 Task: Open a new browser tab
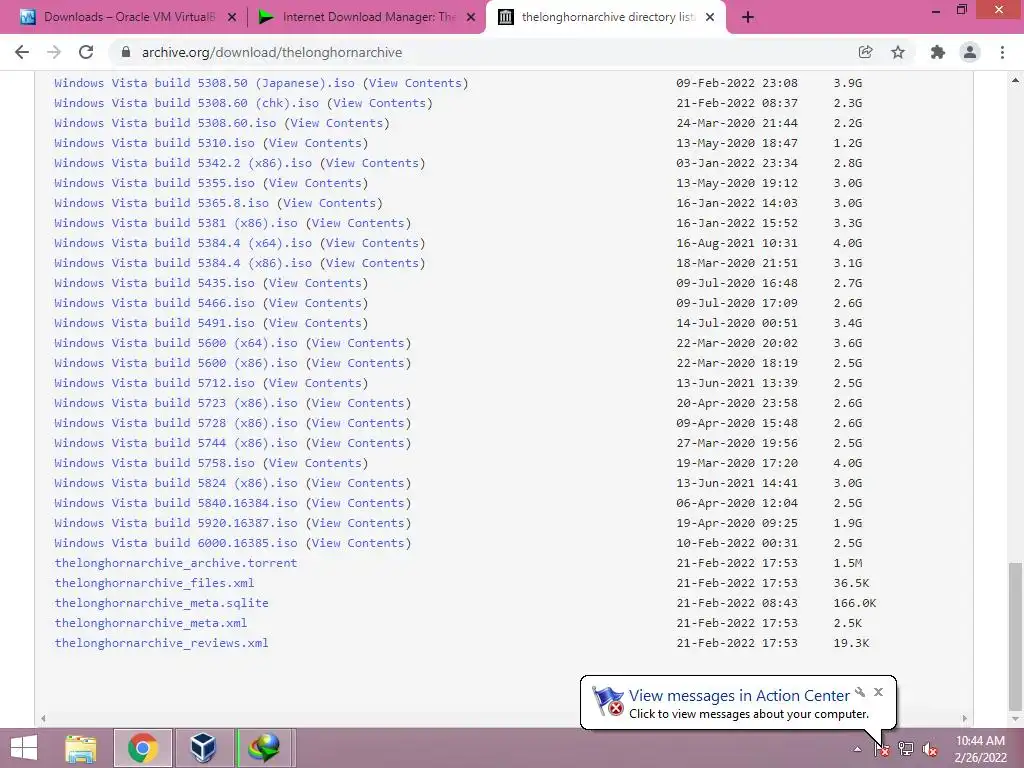[748, 17]
